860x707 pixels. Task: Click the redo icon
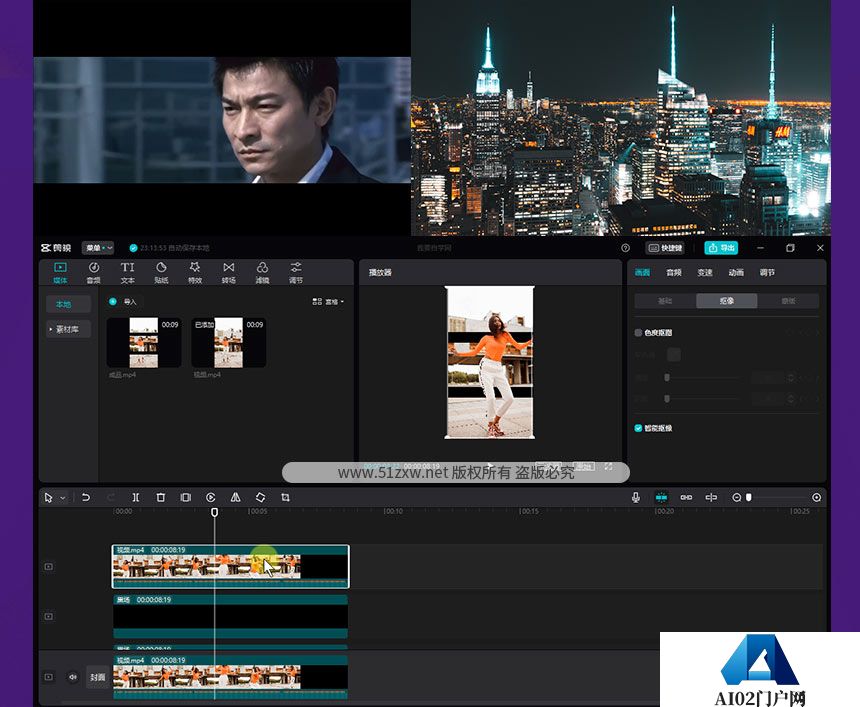click(x=111, y=497)
